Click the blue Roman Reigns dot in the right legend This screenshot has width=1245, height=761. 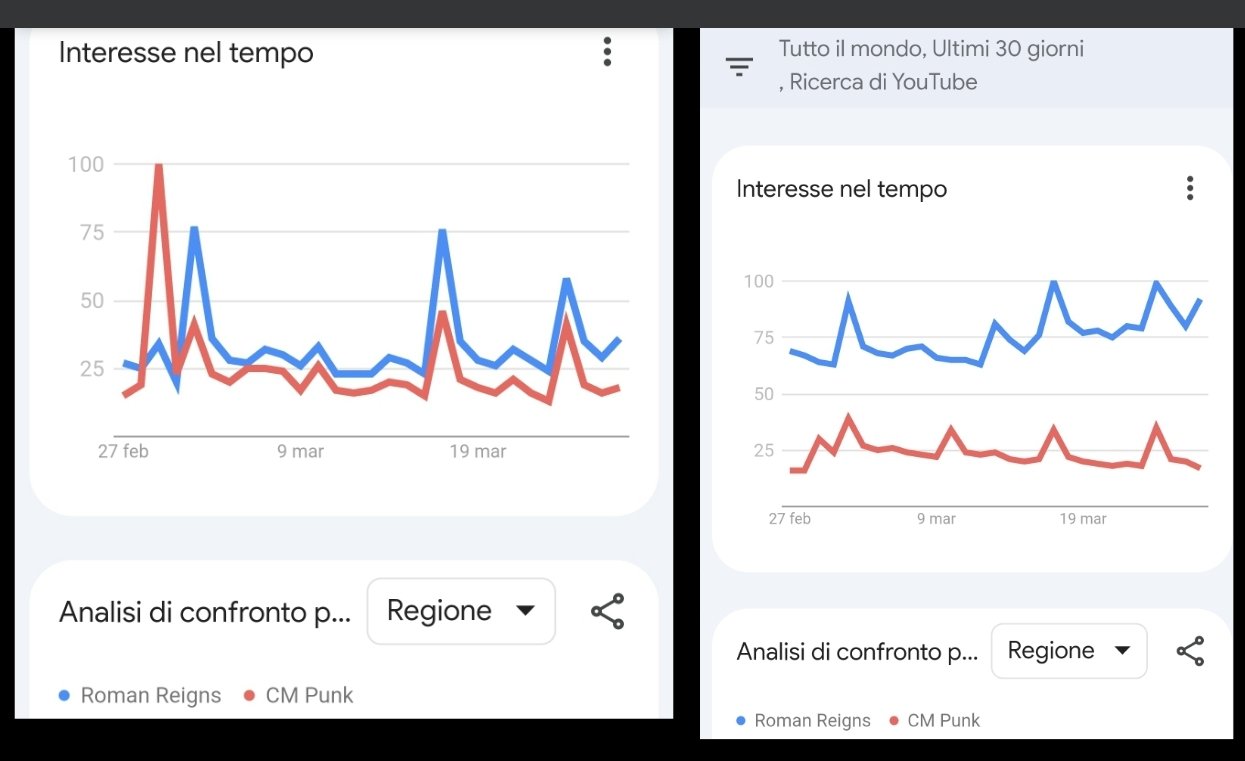point(741,720)
